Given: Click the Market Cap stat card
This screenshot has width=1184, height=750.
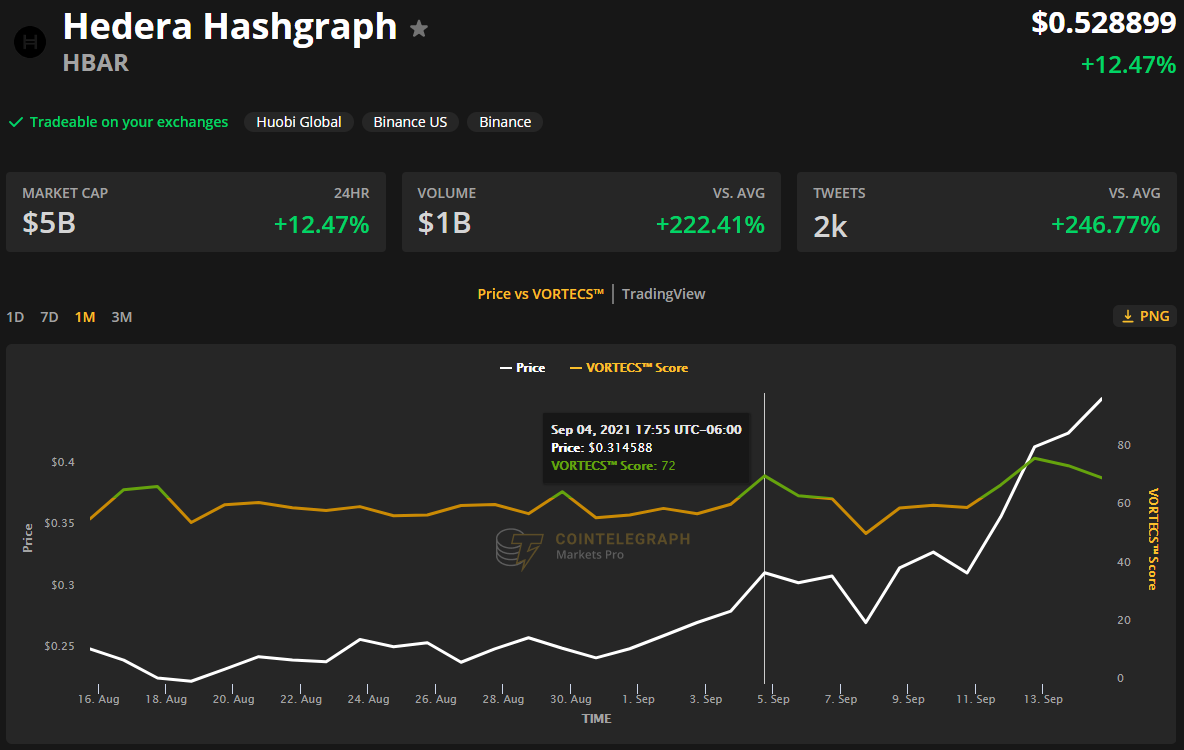Looking at the screenshot, I should [196, 212].
